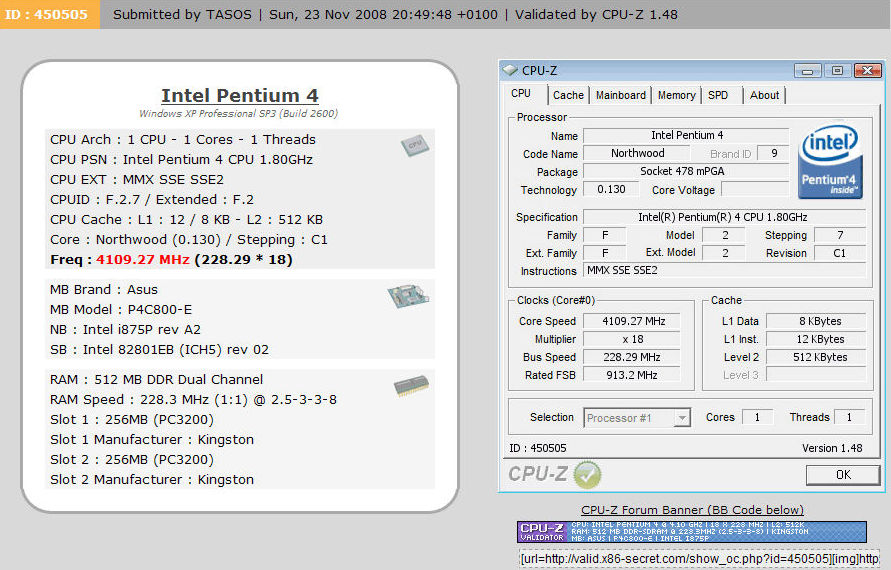
Task: Click 'RAM : 512 MB DDR Dual Channel'
Action: pos(156,380)
